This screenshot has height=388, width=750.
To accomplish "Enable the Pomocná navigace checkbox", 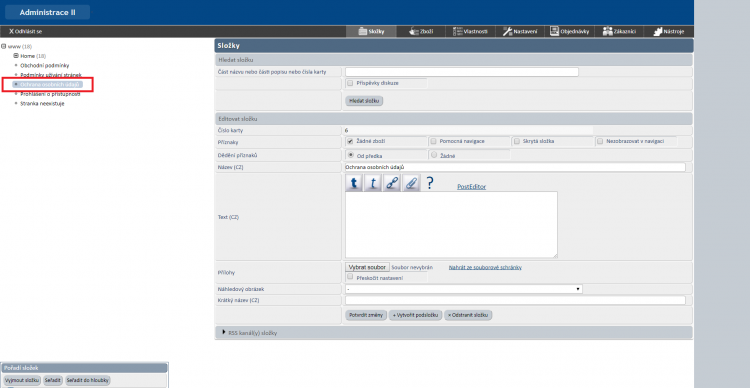I will (433, 141).
